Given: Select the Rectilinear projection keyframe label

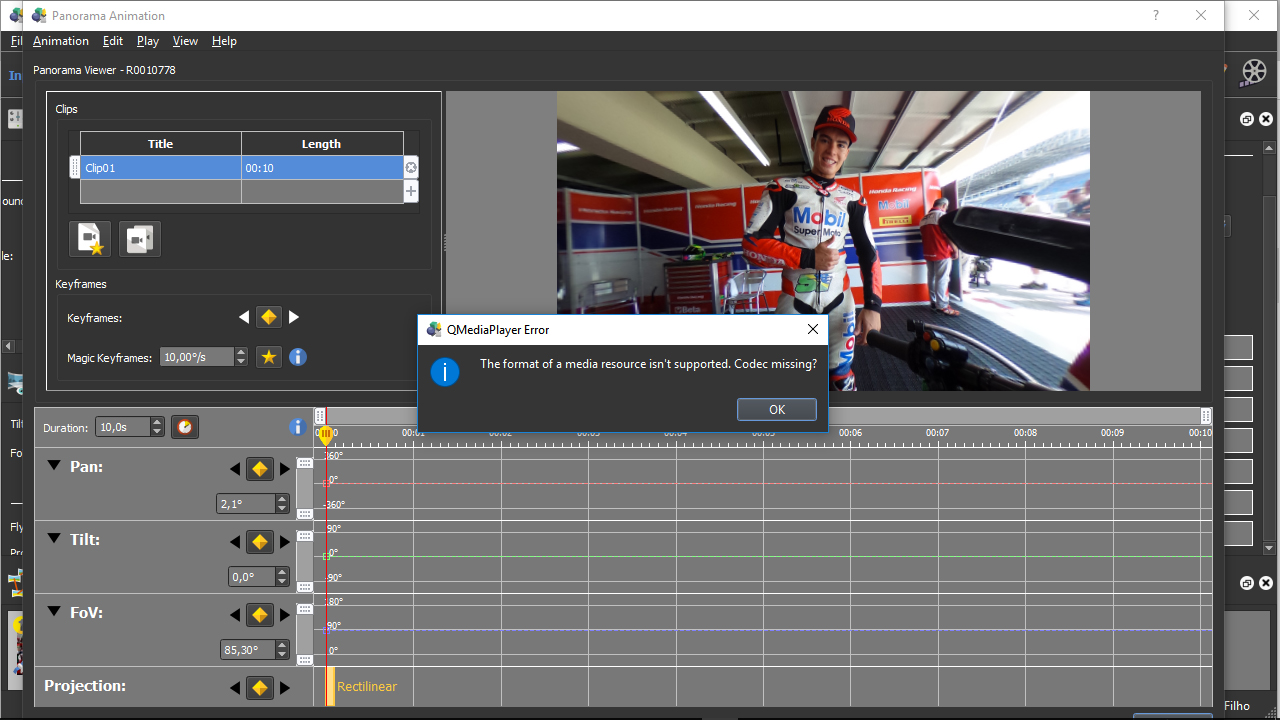Looking at the screenshot, I should (x=367, y=687).
